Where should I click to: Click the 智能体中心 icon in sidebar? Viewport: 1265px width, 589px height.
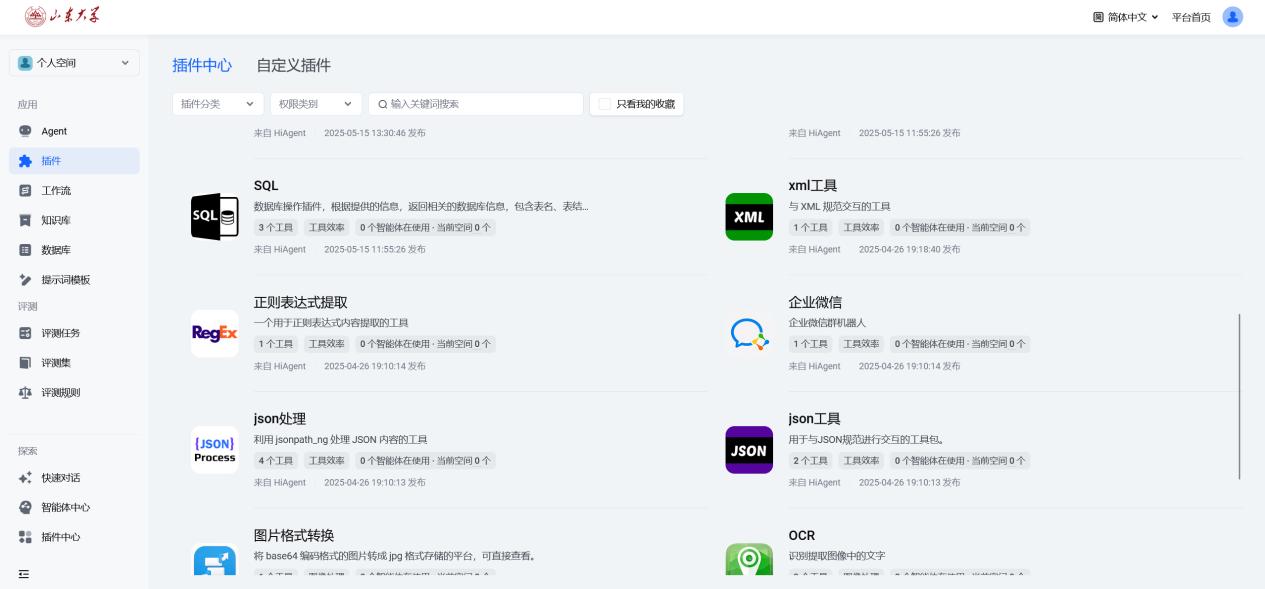[25, 507]
